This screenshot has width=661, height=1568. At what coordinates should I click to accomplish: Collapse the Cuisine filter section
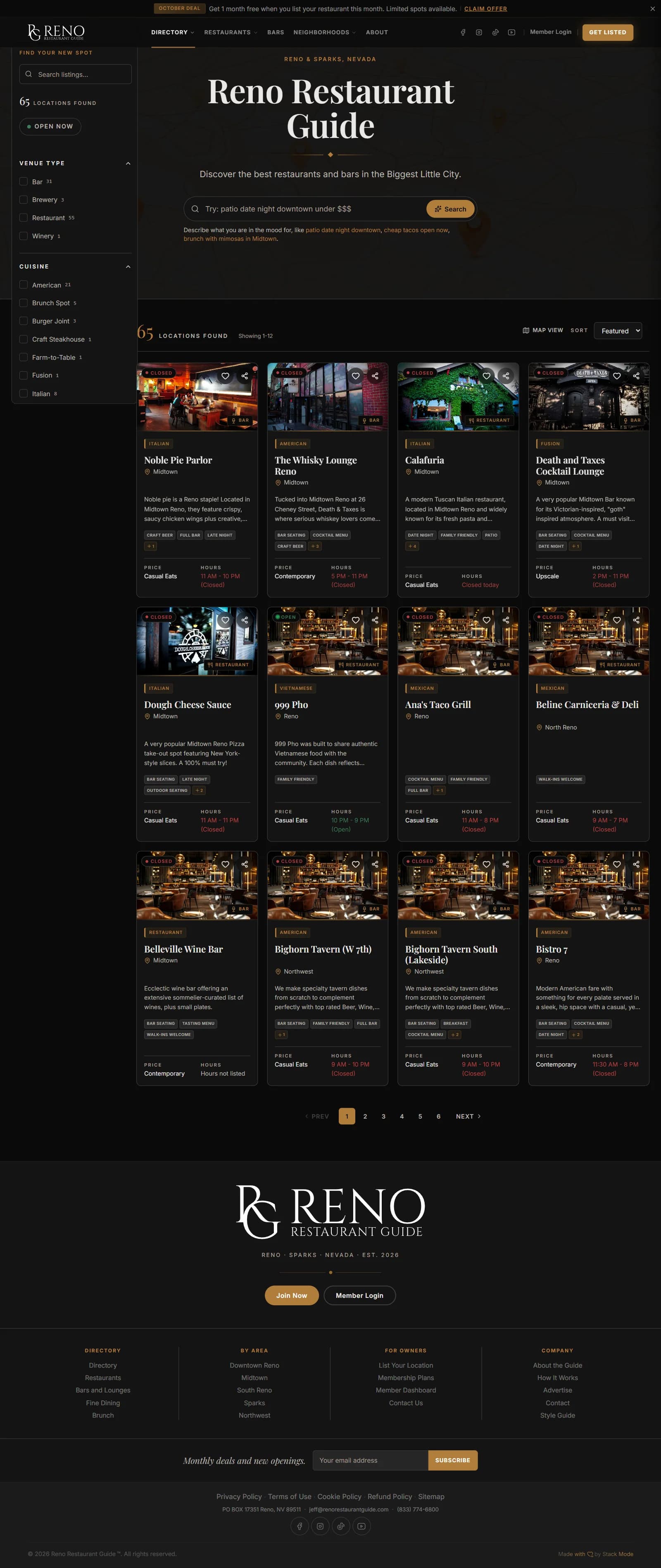pos(128,266)
